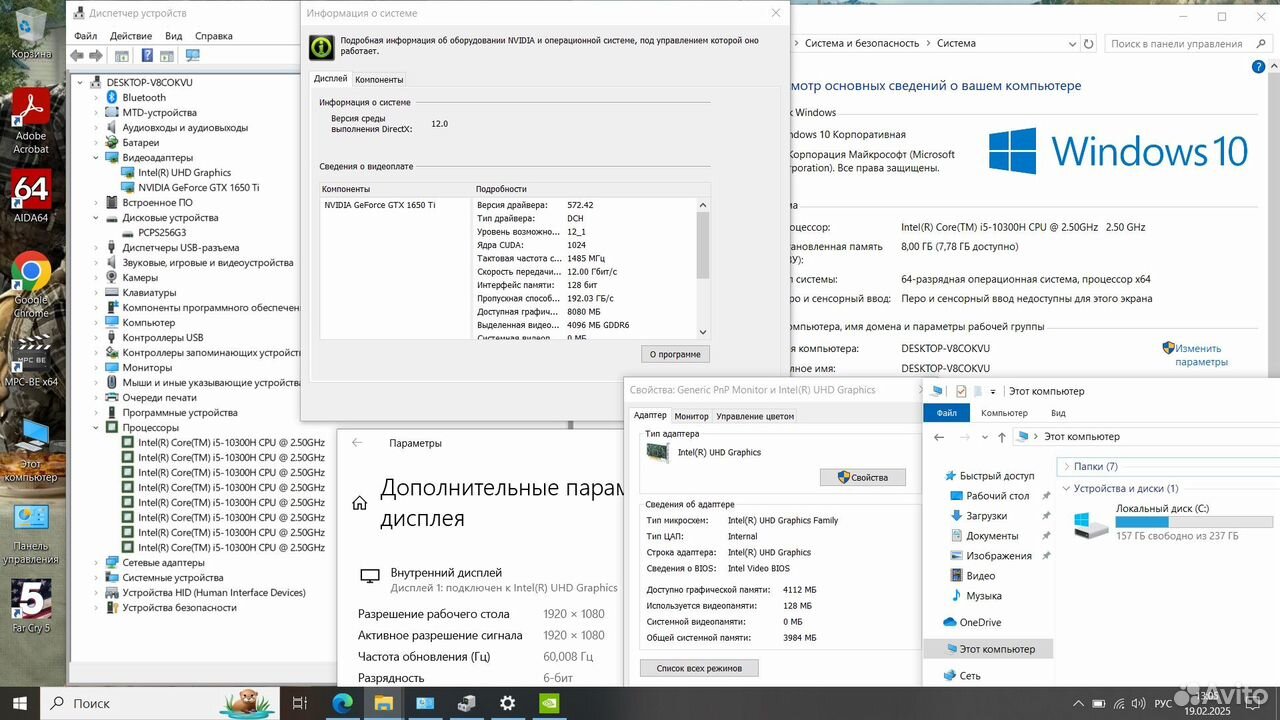Open the Панель управления desktop icon
Viewport: 1280px width, 720px height.
[x=31, y=533]
